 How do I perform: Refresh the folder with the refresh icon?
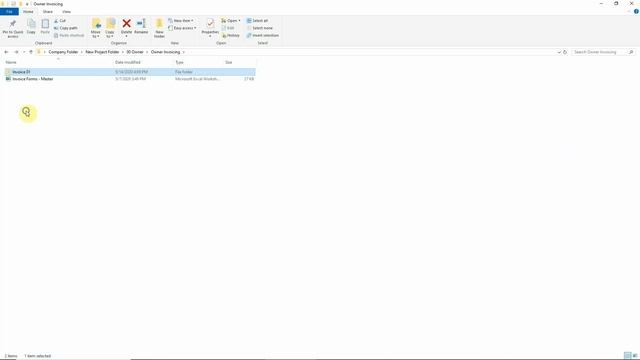(x=565, y=52)
